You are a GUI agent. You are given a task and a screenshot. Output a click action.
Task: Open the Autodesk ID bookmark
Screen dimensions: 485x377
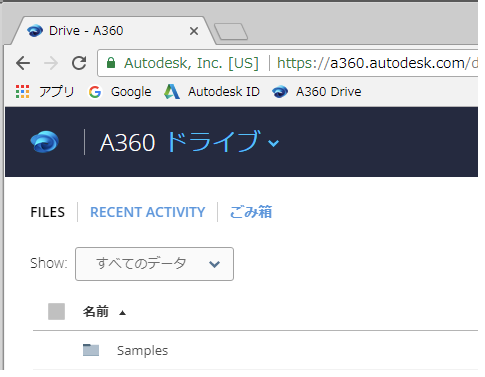click(x=212, y=91)
